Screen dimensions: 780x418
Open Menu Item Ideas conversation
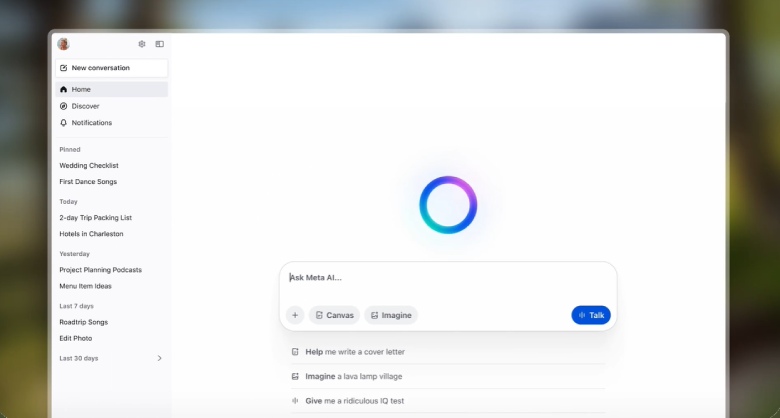pyautogui.click(x=86, y=286)
